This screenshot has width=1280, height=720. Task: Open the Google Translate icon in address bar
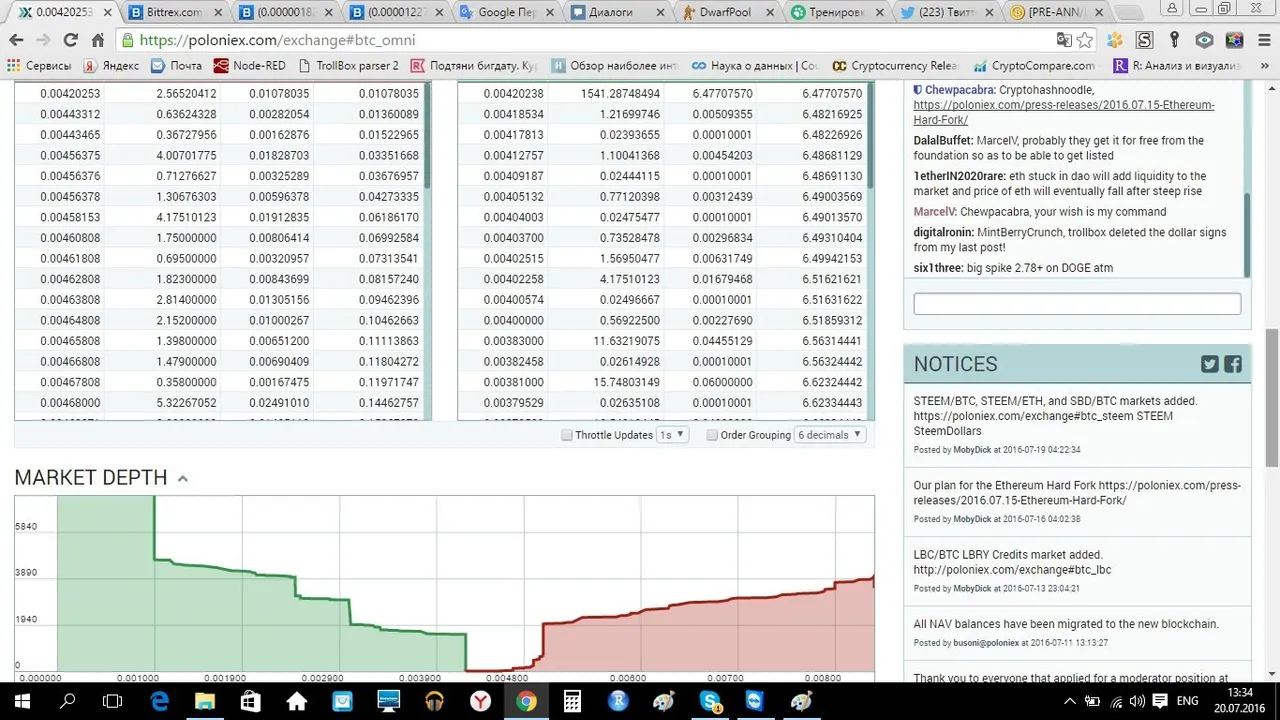[1064, 40]
